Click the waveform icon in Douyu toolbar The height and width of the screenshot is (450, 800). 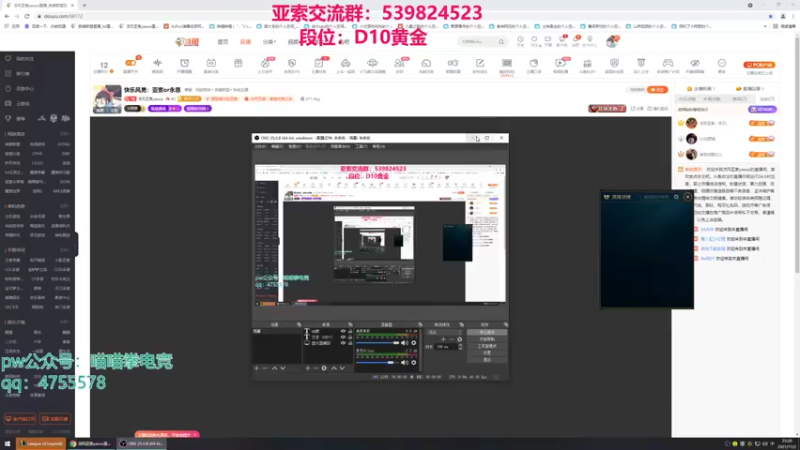pyautogui.click(x=158, y=63)
